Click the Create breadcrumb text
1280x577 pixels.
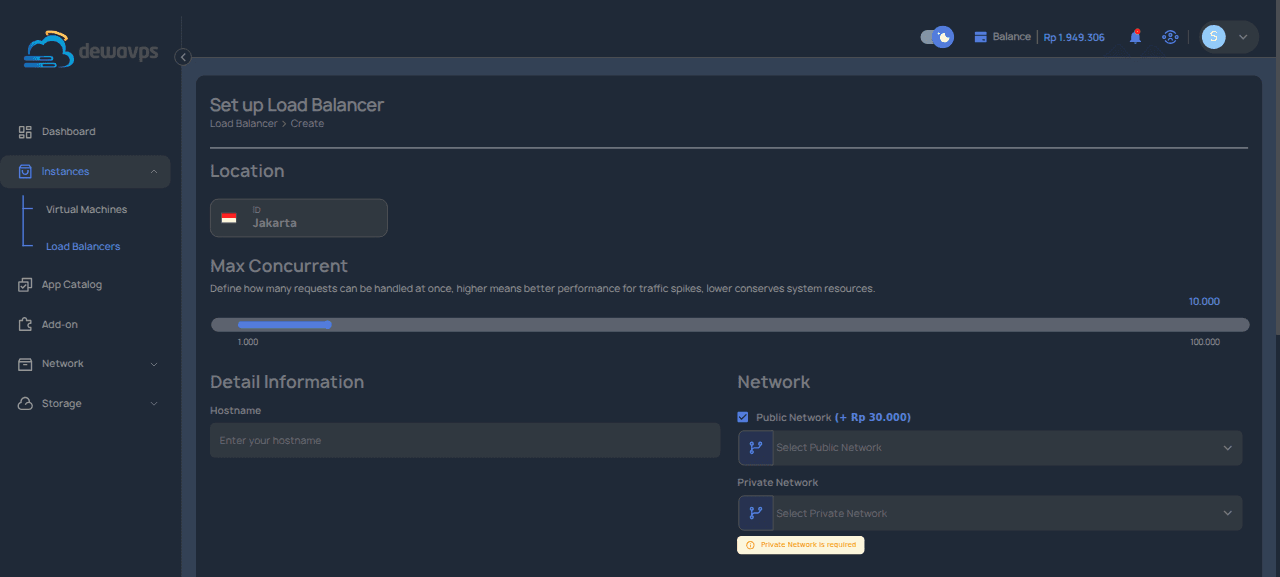[x=307, y=124]
